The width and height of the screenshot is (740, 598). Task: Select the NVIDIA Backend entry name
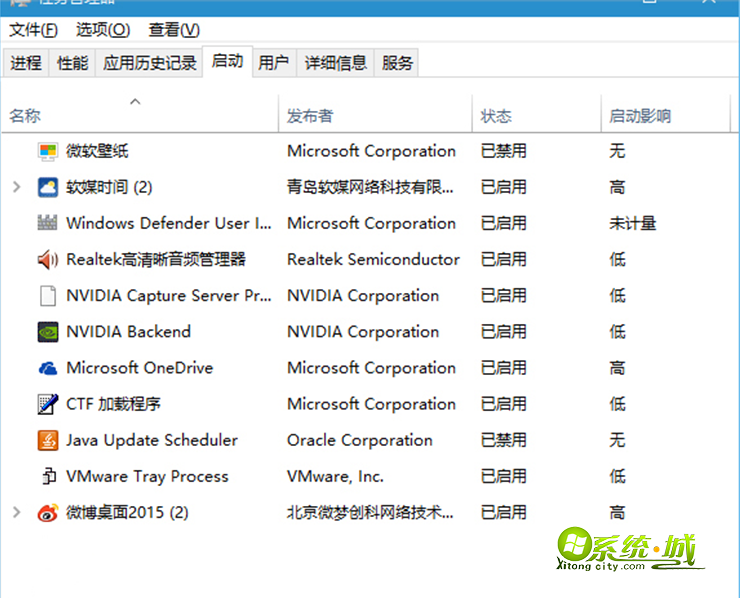pyautogui.click(x=128, y=332)
